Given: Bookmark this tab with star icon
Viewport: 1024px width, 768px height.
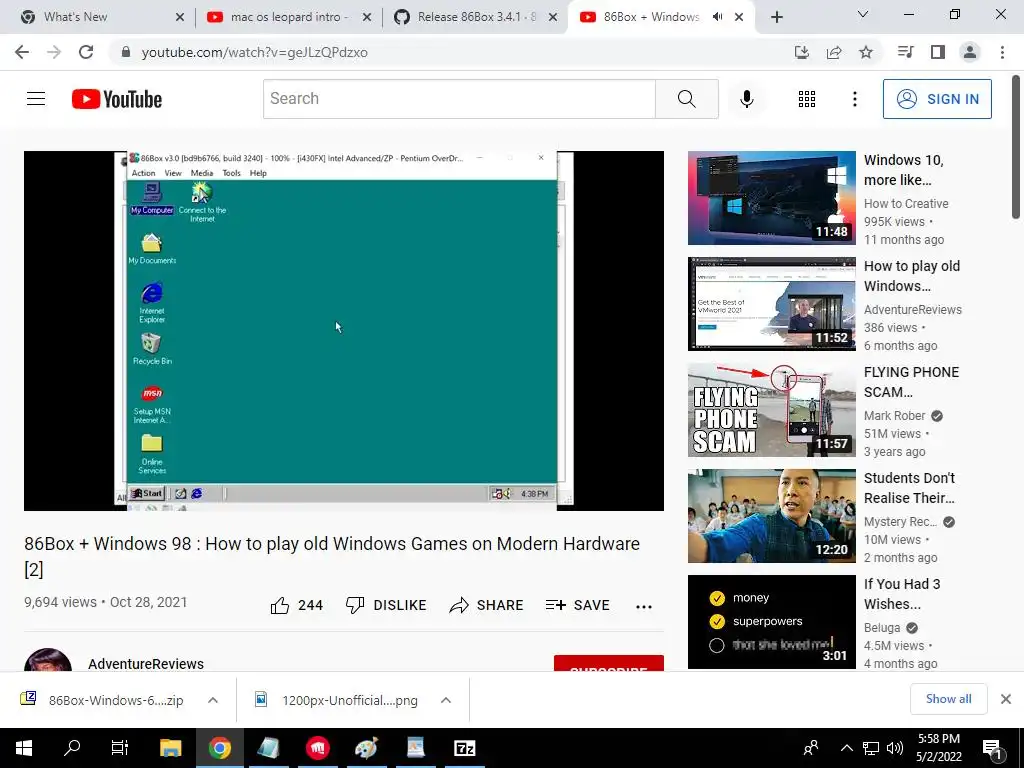Looking at the screenshot, I should pos(866,52).
